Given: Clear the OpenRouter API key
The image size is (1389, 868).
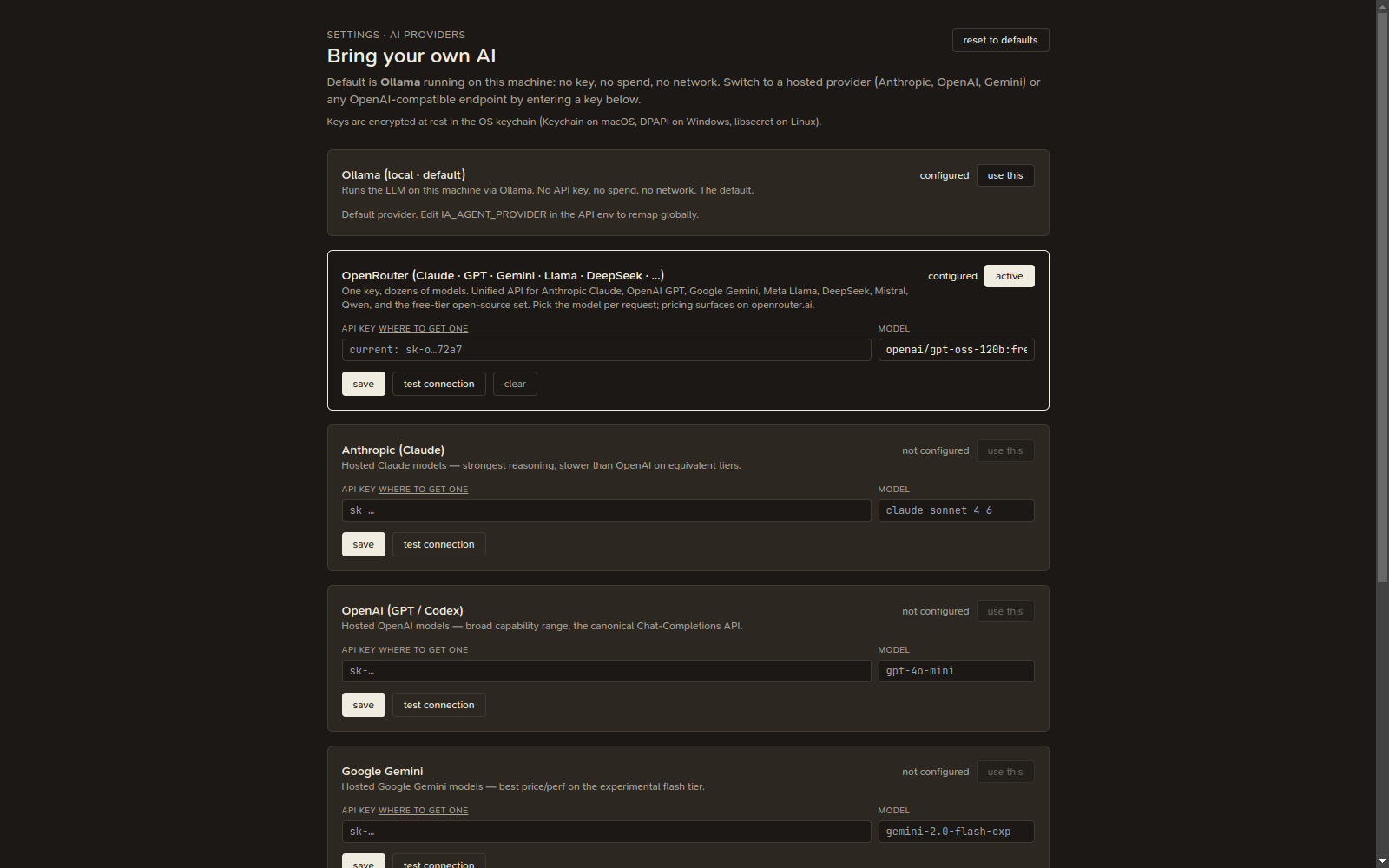Looking at the screenshot, I should [x=515, y=384].
